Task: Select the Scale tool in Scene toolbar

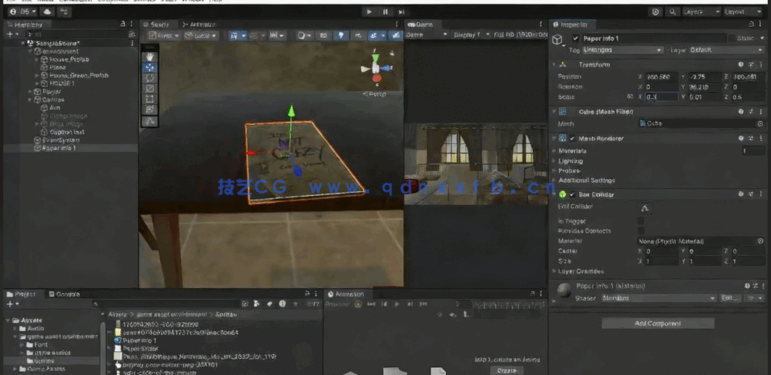Action: (149, 88)
